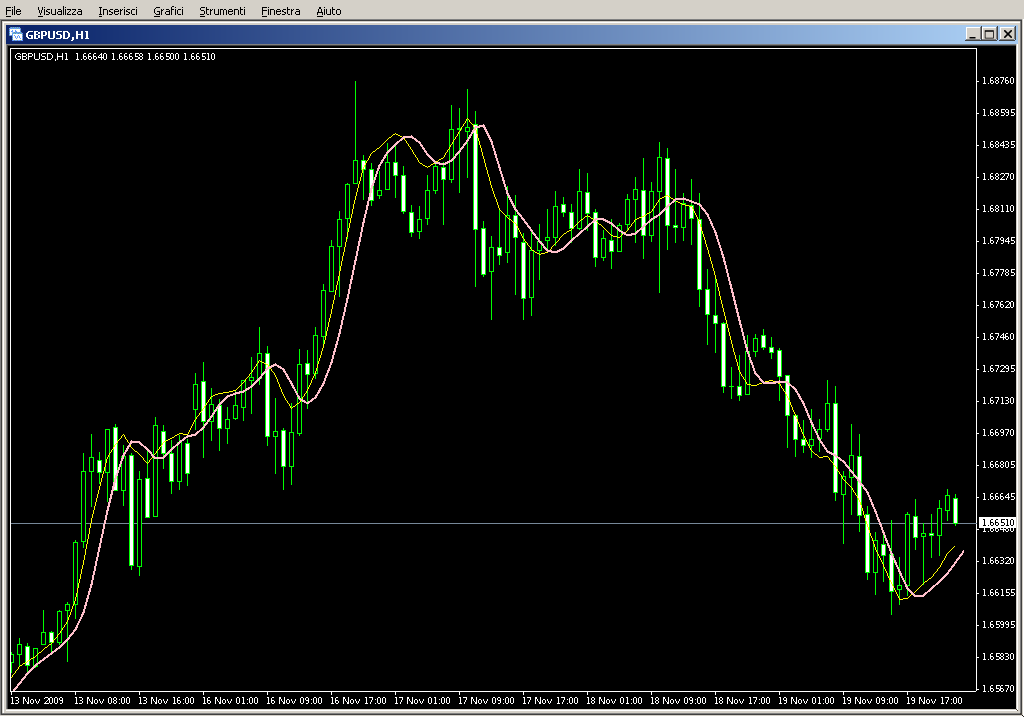Click the 17 Nov 09:00 time label

coord(486,701)
